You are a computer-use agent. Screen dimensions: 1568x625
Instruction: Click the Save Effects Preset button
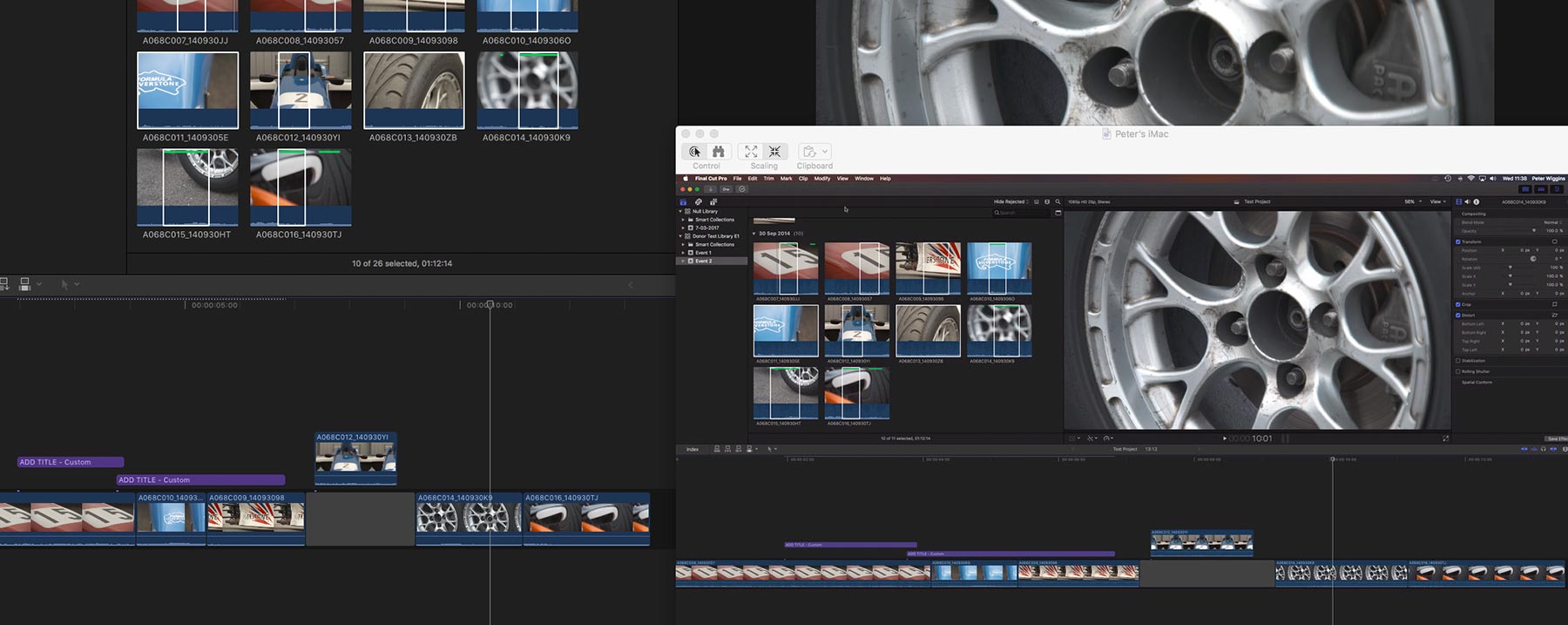click(1556, 438)
